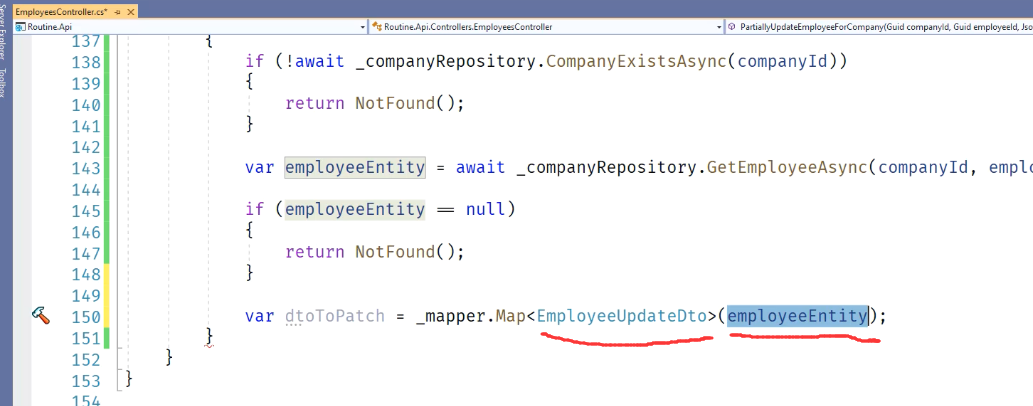Open the Routine.Api.Controllers.EmployeesController type dropdown

719,27
